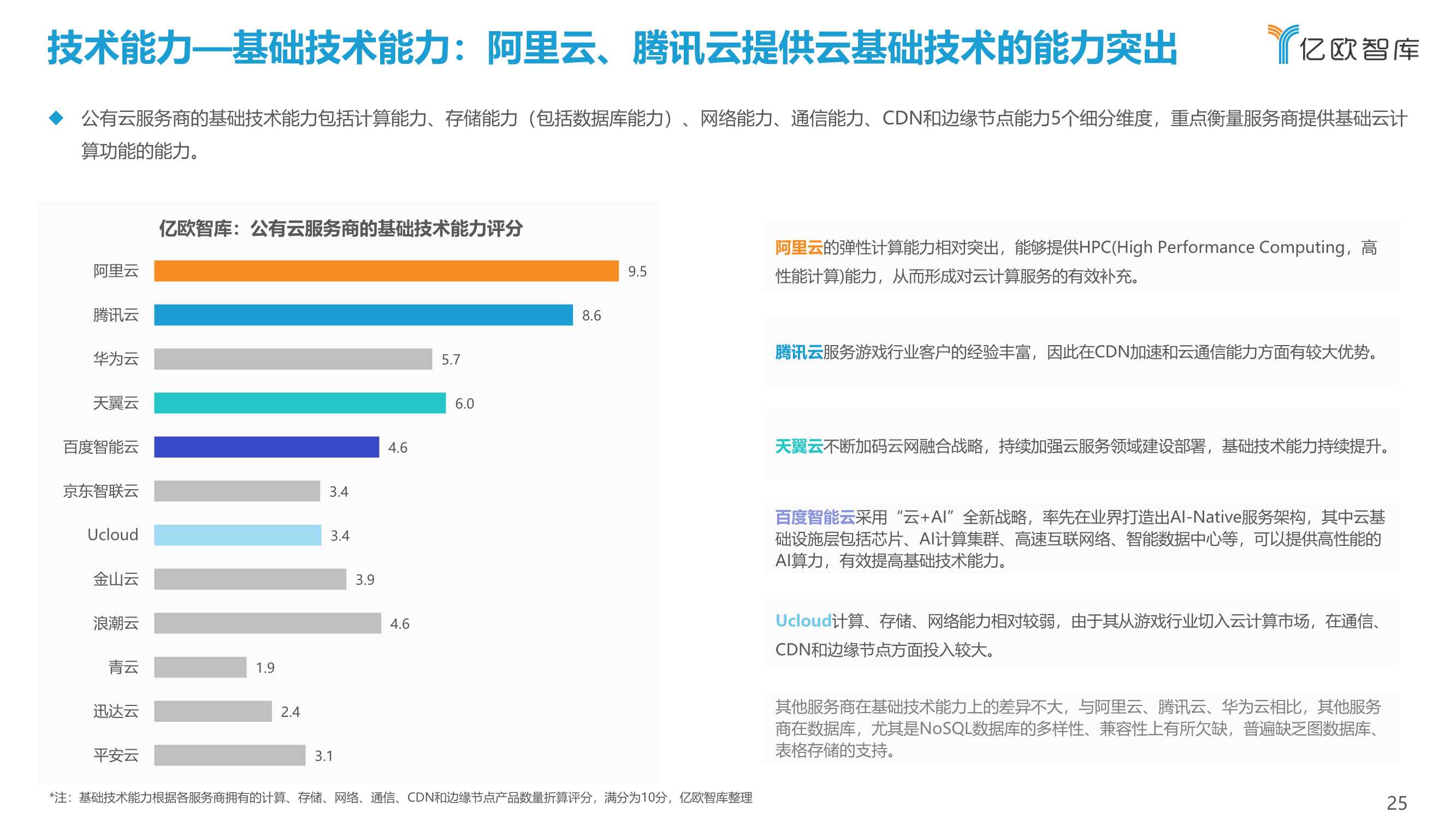
Task: Select the gray 华为云 bar
Action: coord(293,359)
